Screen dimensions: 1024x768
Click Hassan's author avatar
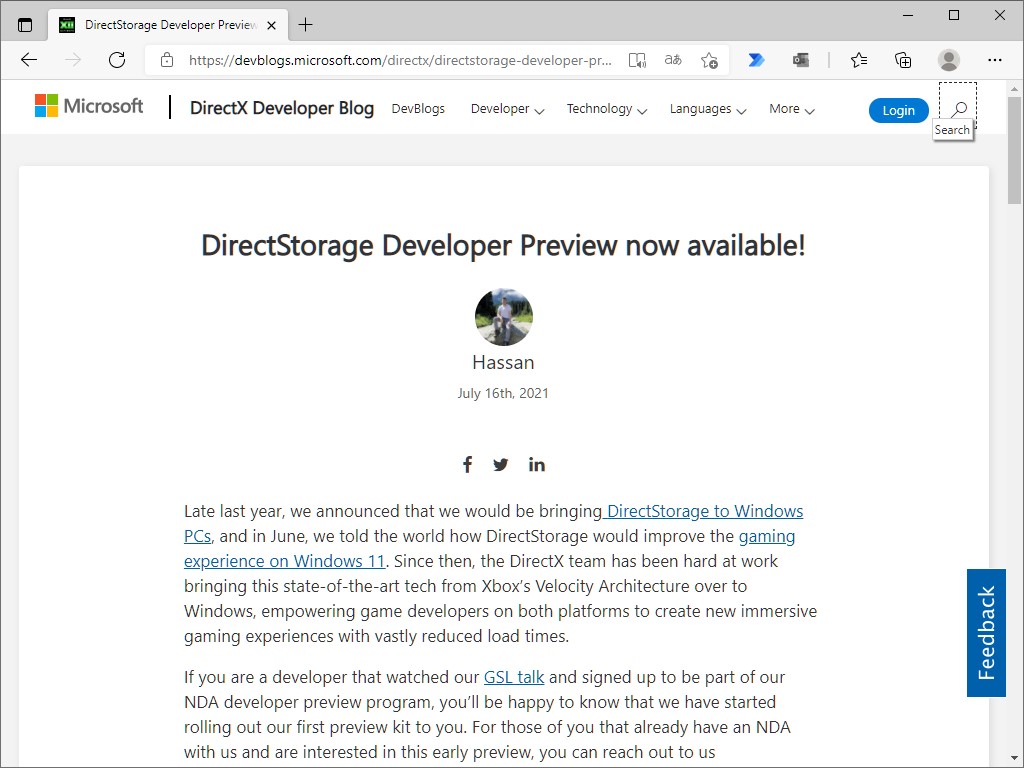503,315
